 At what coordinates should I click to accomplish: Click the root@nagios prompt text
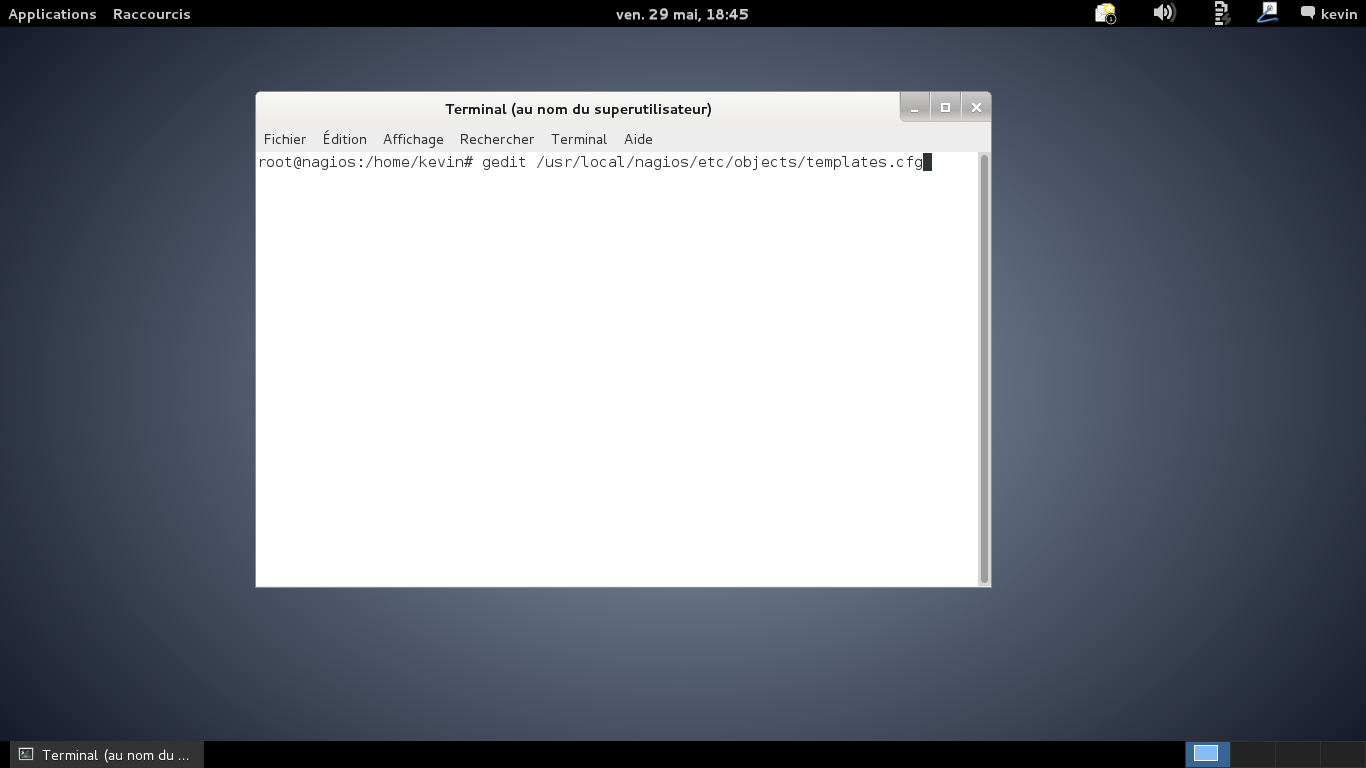coord(365,162)
